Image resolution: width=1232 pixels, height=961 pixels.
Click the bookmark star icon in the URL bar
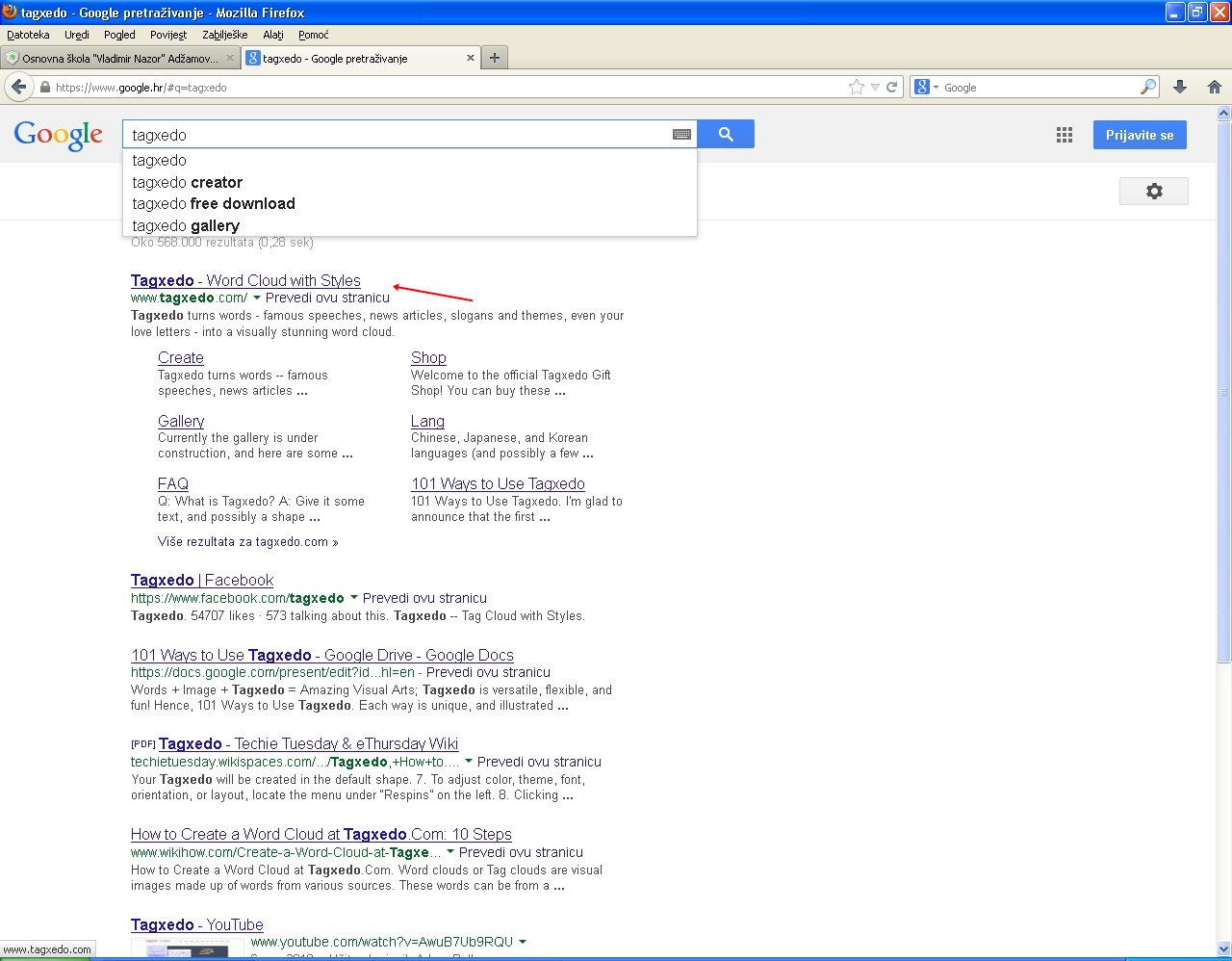857,87
